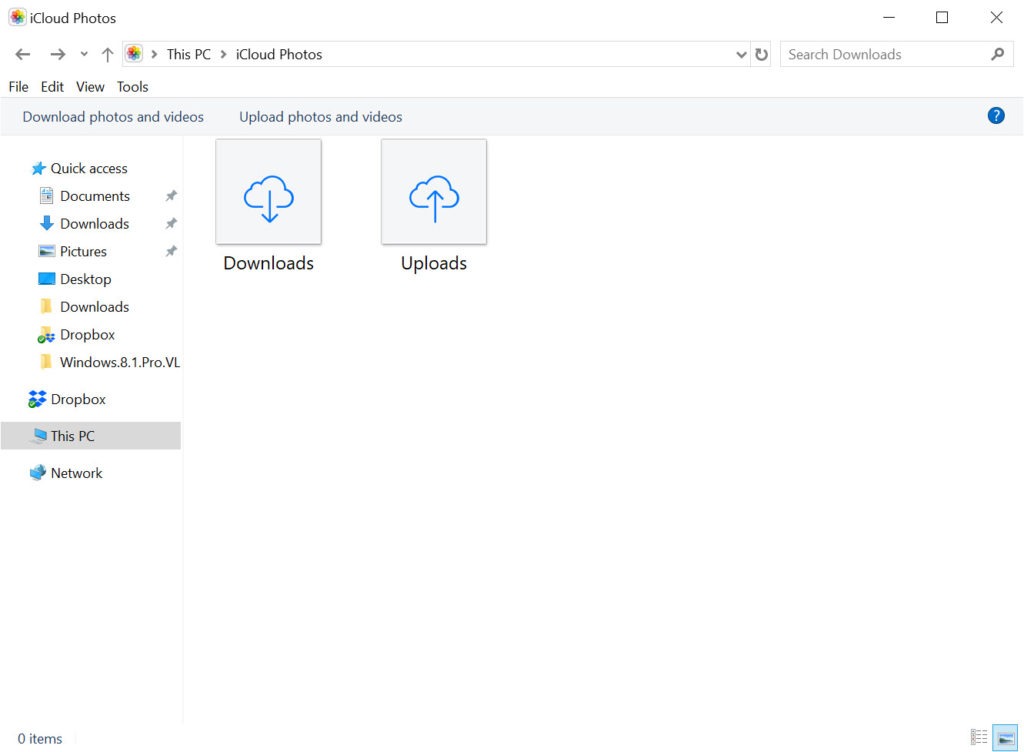Viewport: 1024px width, 752px height.
Task: Click the search magnifier icon
Action: tap(997, 55)
